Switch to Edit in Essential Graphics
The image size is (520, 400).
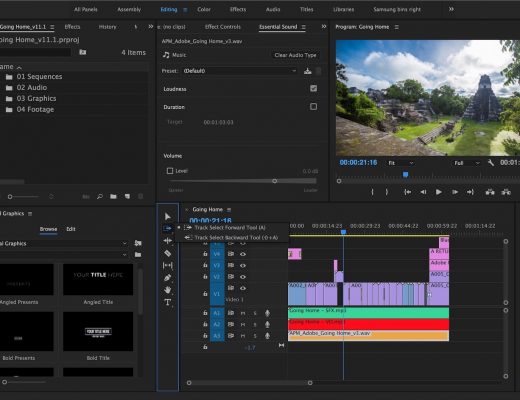coord(71,229)
